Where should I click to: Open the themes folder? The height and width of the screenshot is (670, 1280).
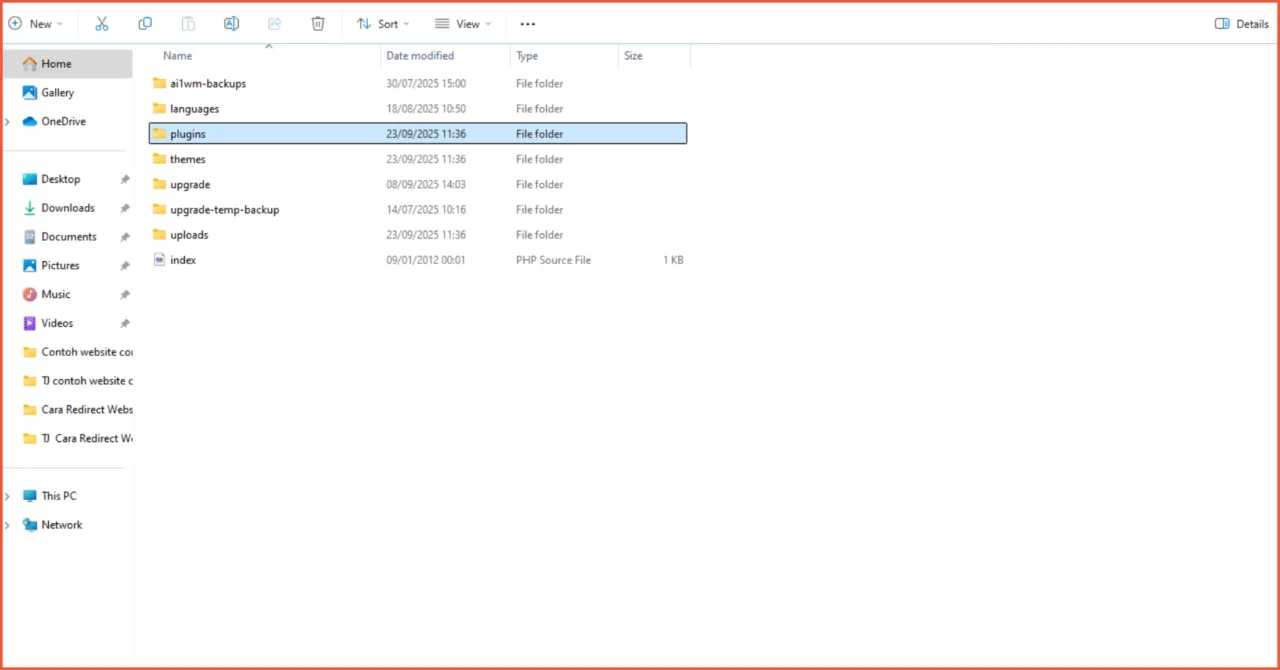pyautogui.click(x=188, y=159)
